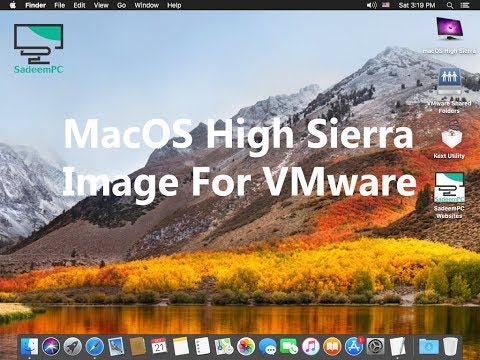Open FaceTime app in Dock
The image size is (480, 360).
289,347
